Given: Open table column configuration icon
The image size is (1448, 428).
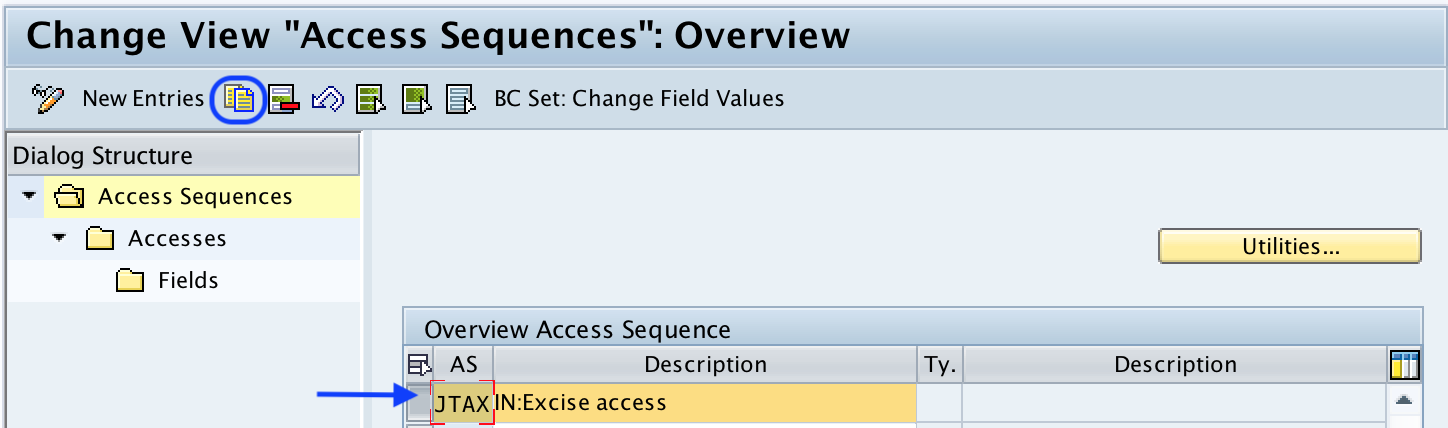Looking at the screenshot, I should pos(1405,365).
